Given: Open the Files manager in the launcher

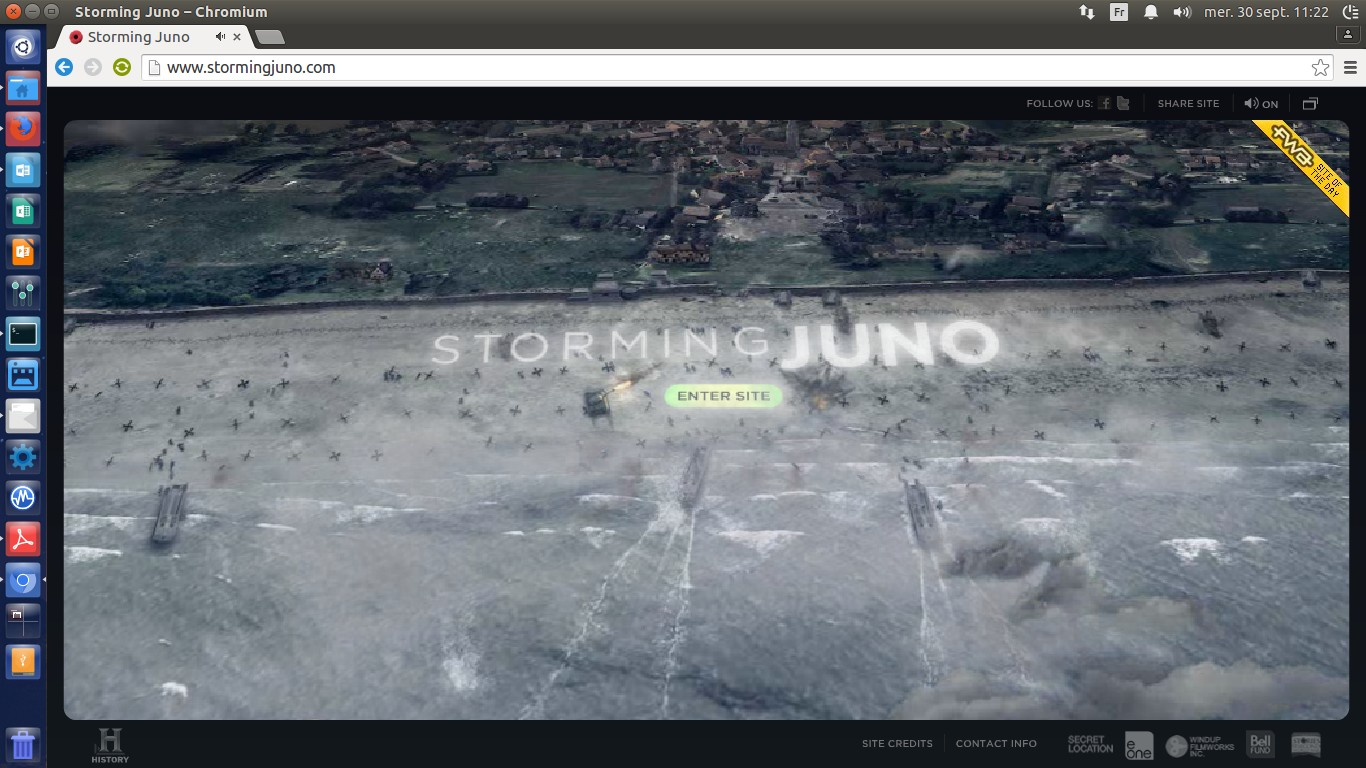Looking at the screenshot, I should point(23,87).
